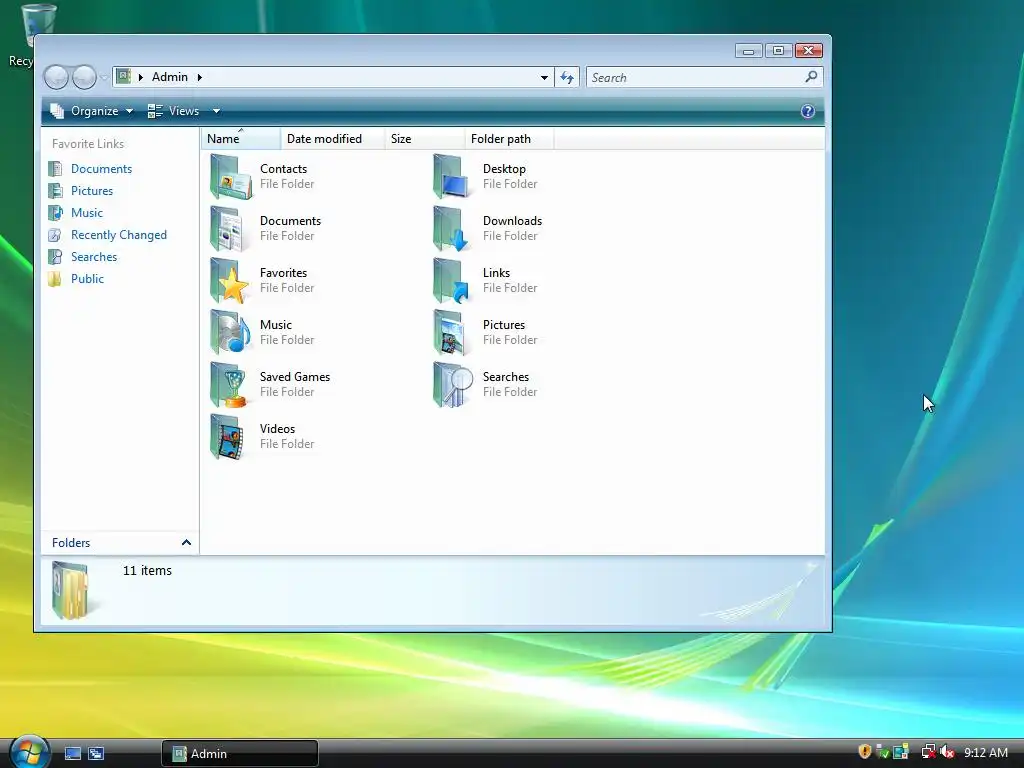Click the 9:12 AM taskbar clock
The width and height of the screenshot is (1024, 768).
point(985,752)
